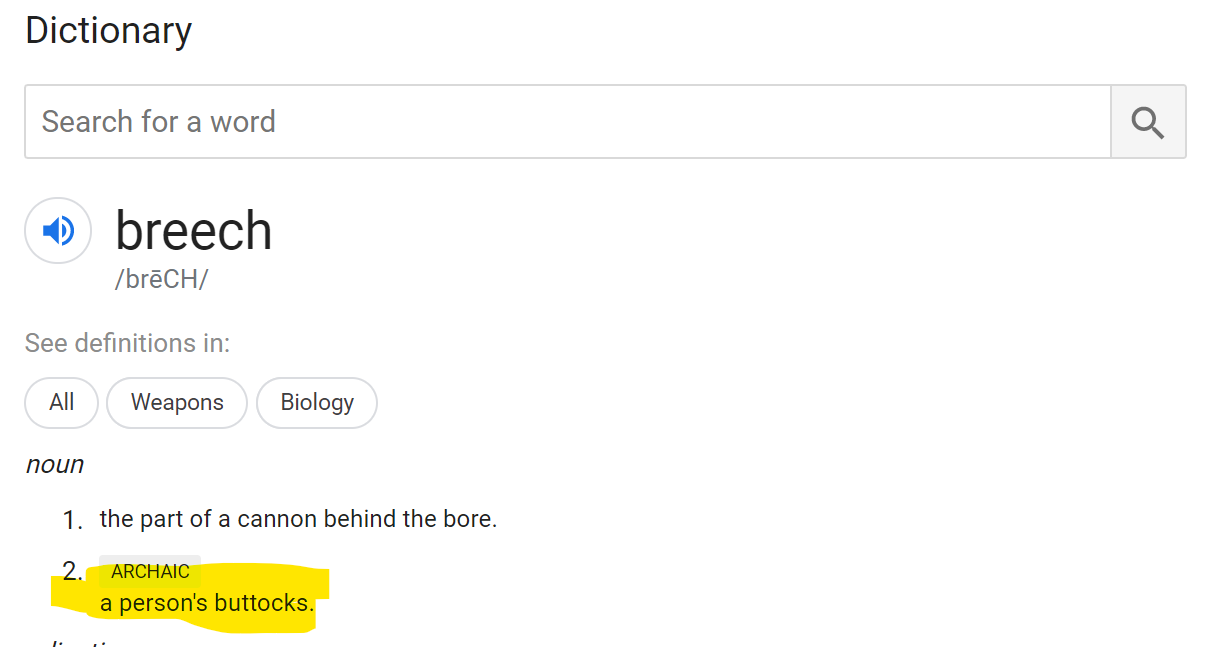Viewport: 1210px width, 647px height.
Task: Click in the 'Search for a word' field
Action: 566,122
